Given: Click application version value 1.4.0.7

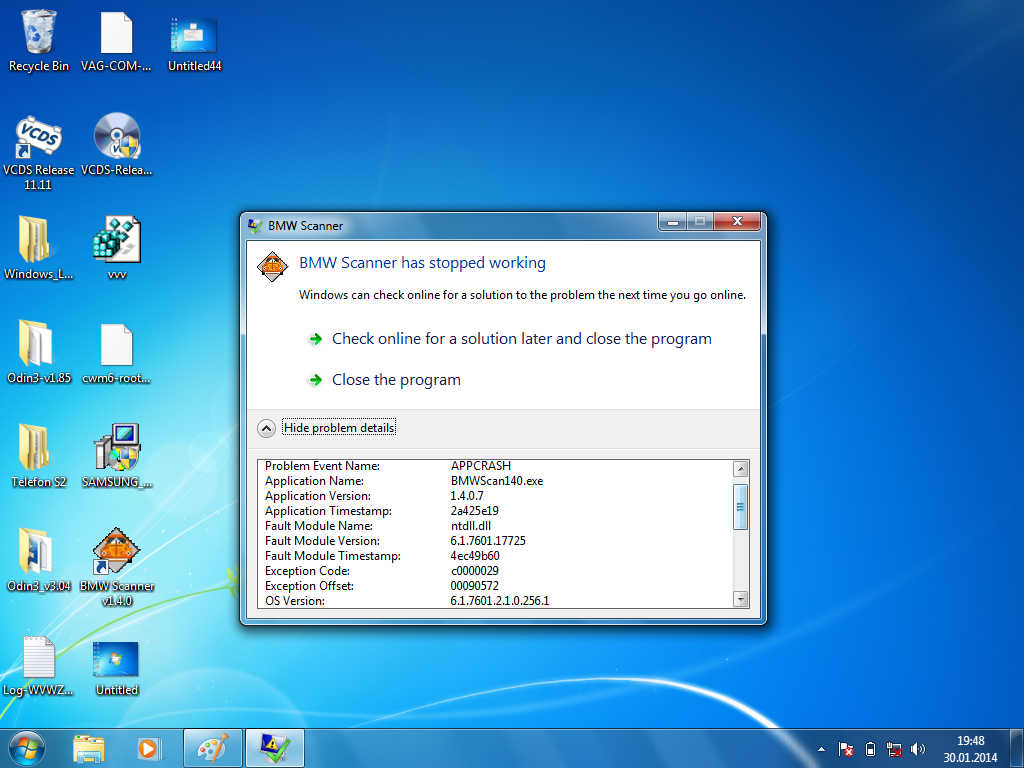Looking at the screenshot, I should click(467, 496).
